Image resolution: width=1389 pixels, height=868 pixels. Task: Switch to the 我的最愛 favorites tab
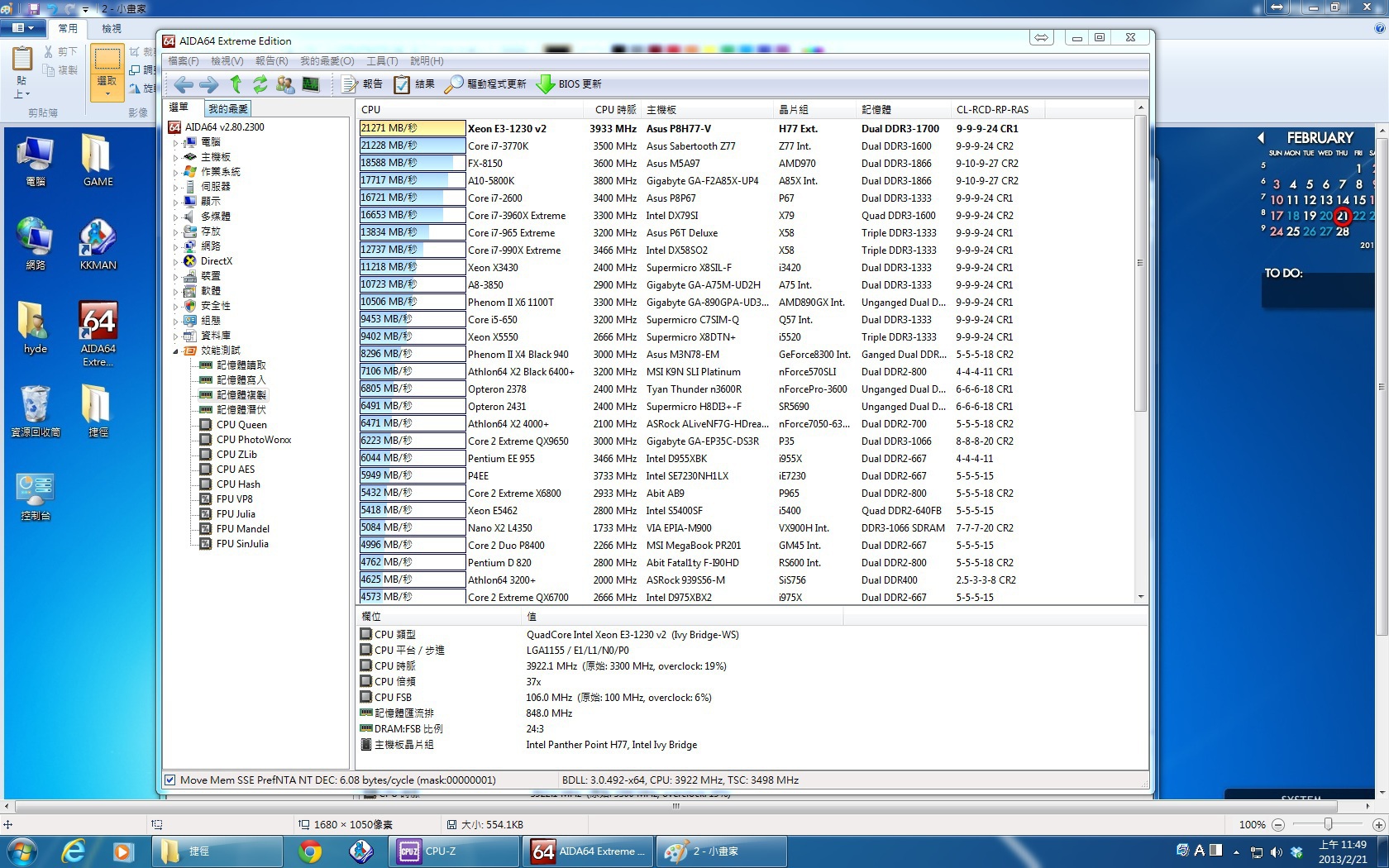[227, 109]
